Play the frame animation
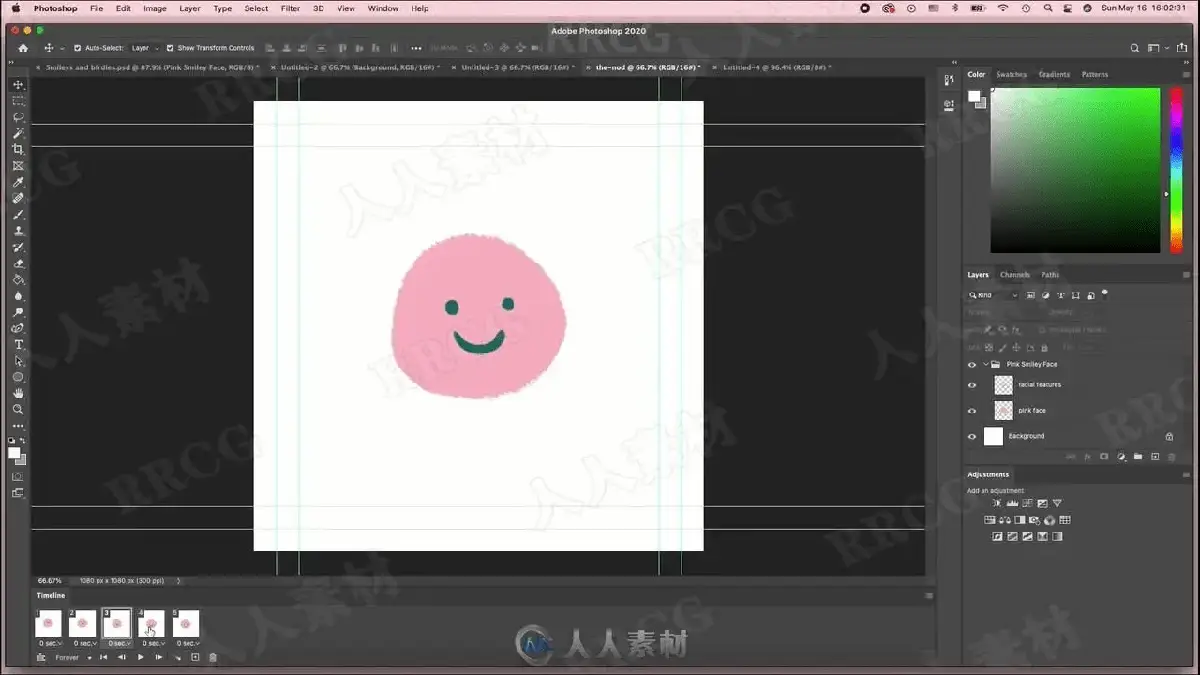 tap(140, 657)
